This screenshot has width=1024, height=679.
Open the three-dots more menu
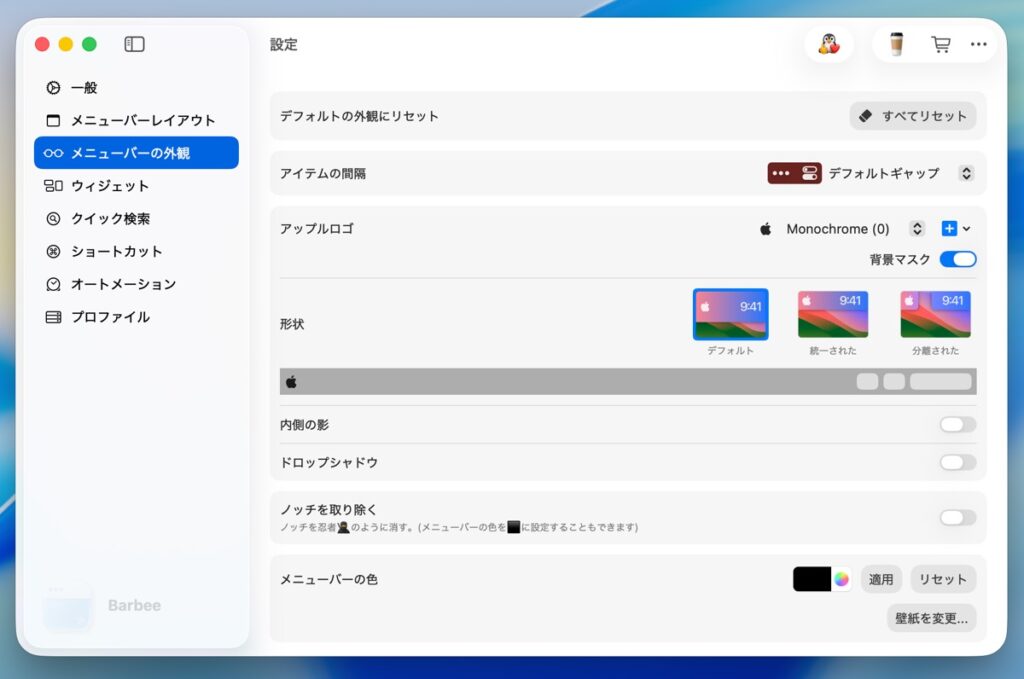click(978, 44)
